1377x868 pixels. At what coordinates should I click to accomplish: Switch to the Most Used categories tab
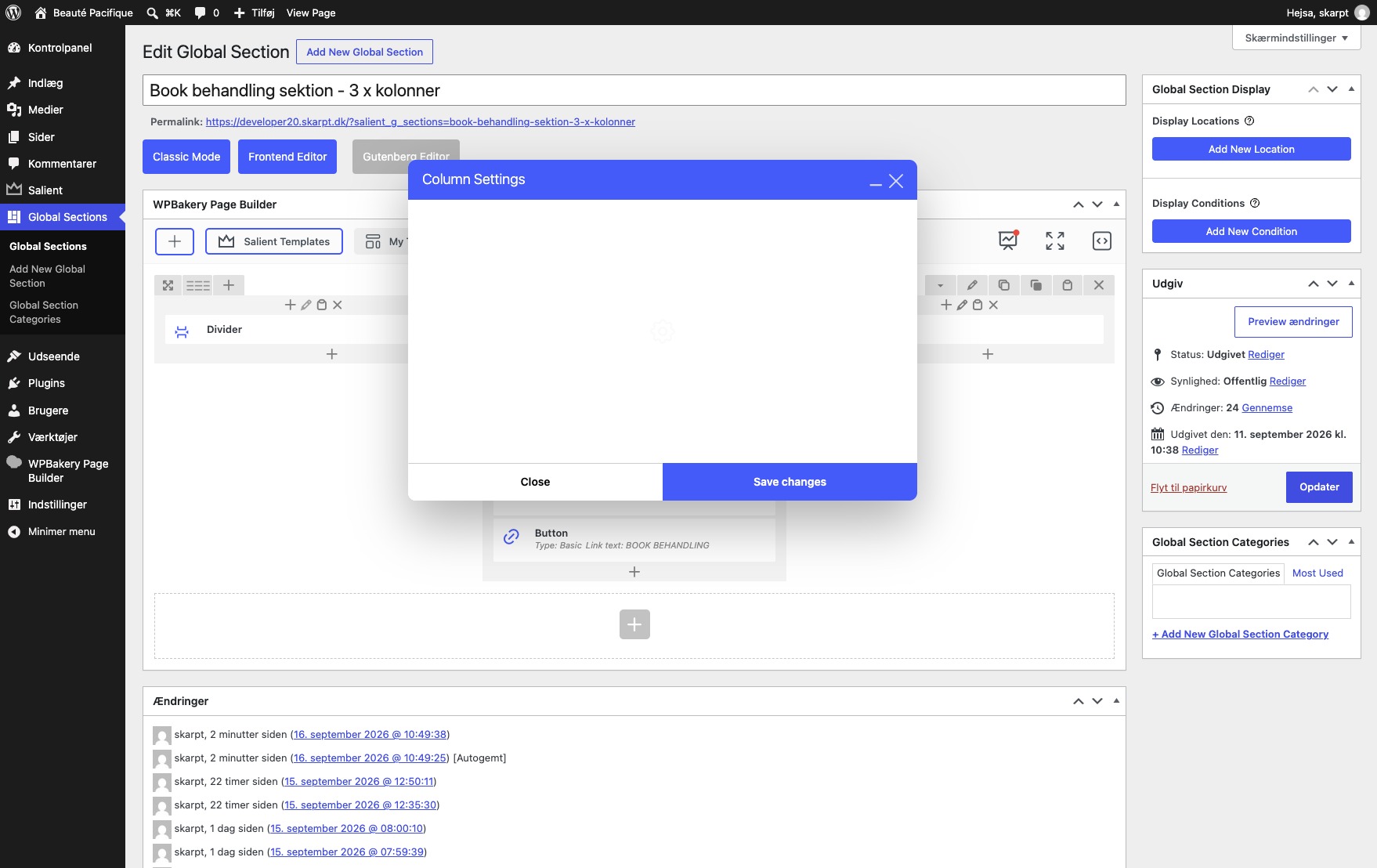[1317, 573]
